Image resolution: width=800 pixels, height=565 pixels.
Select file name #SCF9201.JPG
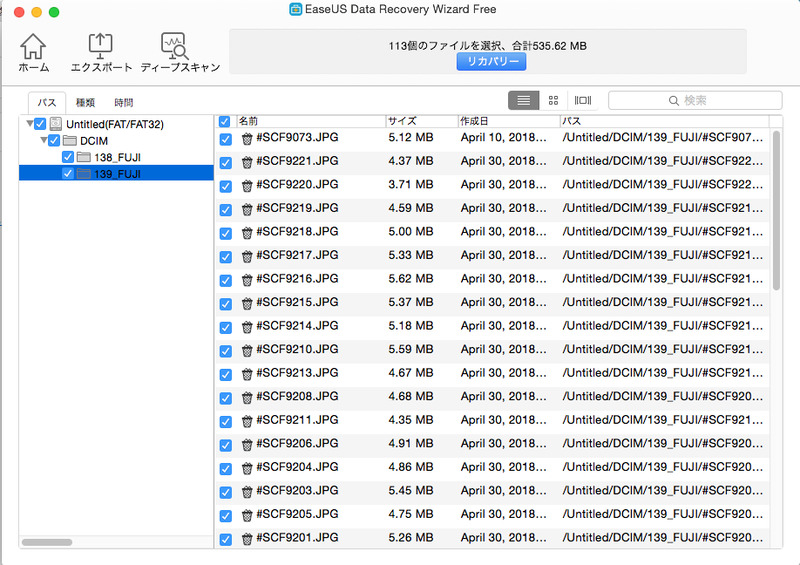tap(297, 537)
